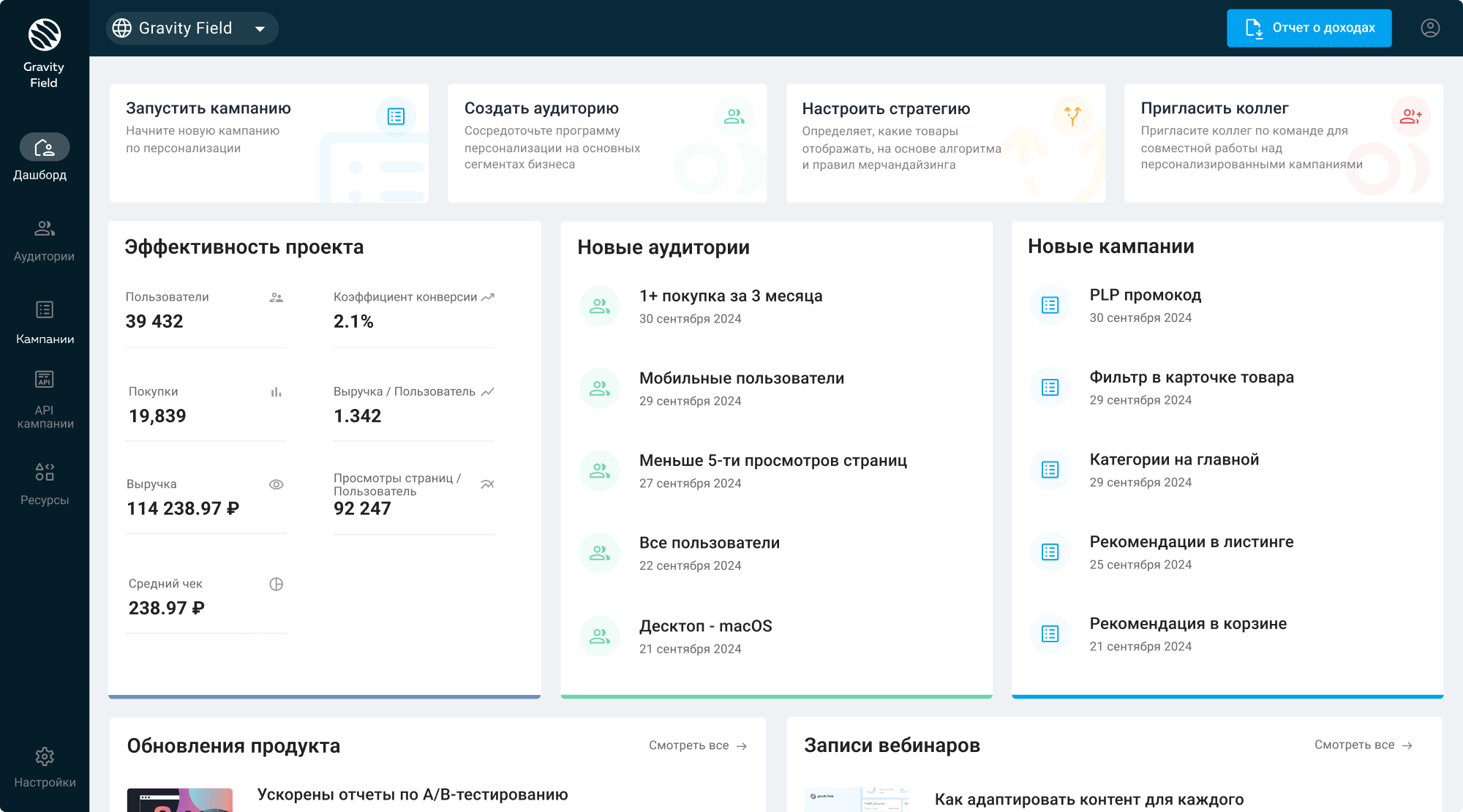Click the Отчет о доходах button
The width and height of the screenshot is (1463, 812).
1309,28
